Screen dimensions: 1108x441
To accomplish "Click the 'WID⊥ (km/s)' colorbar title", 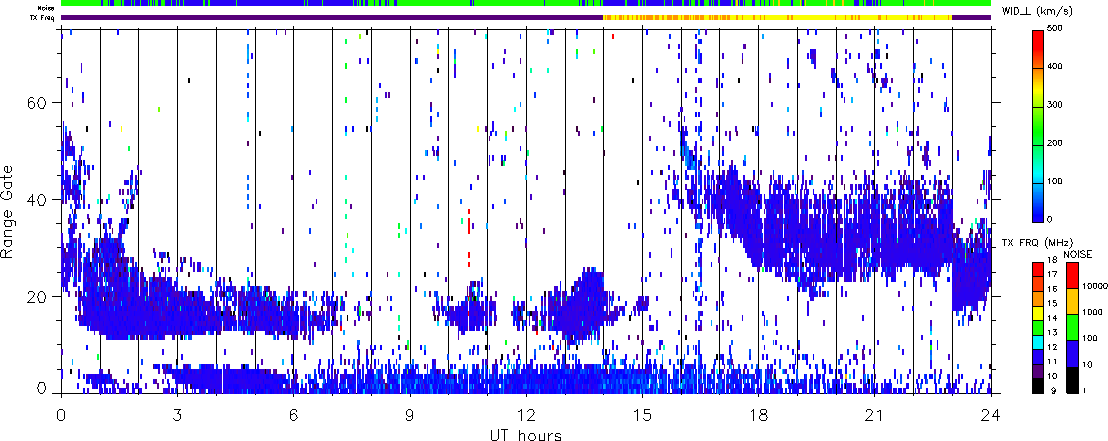I will coord(1037,10).
